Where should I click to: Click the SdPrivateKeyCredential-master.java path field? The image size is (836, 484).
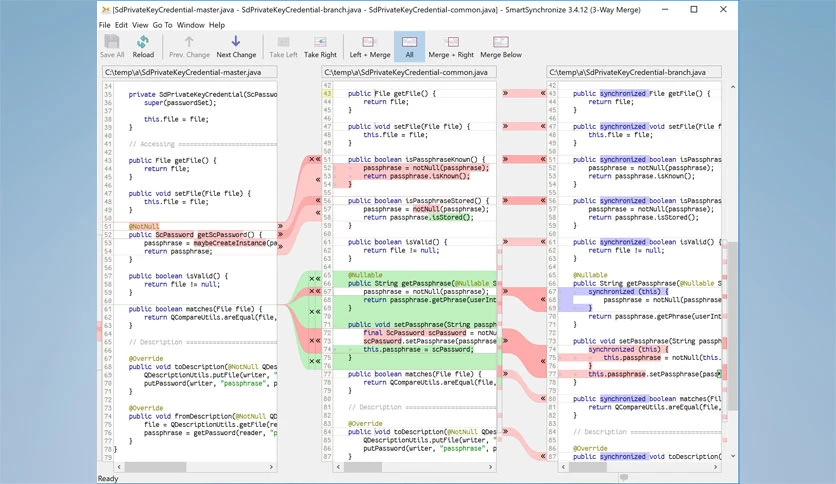tap(189, 72)
